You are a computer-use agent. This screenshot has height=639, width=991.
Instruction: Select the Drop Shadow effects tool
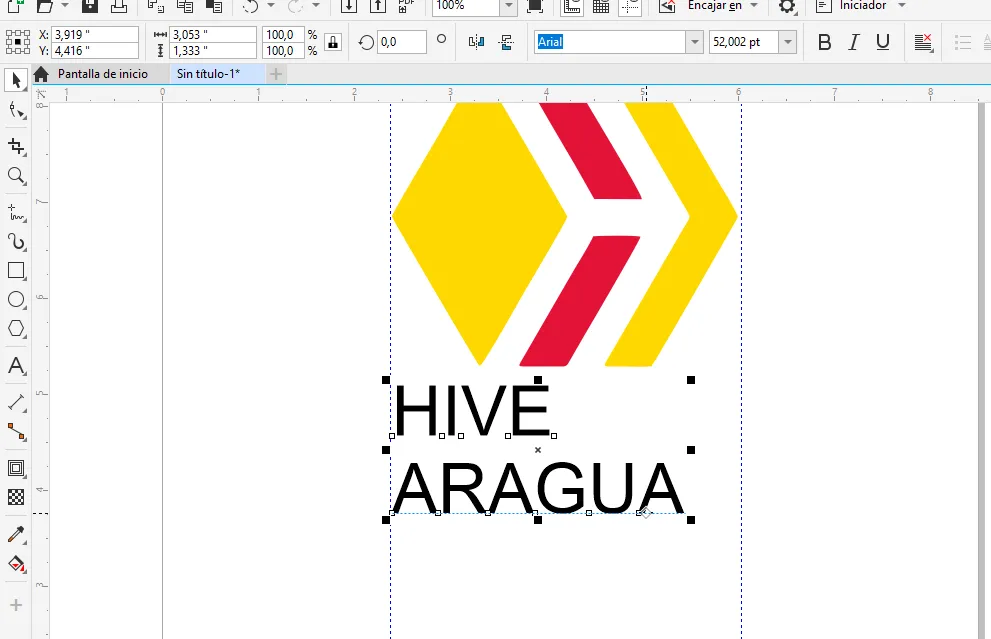click(16, 468)
